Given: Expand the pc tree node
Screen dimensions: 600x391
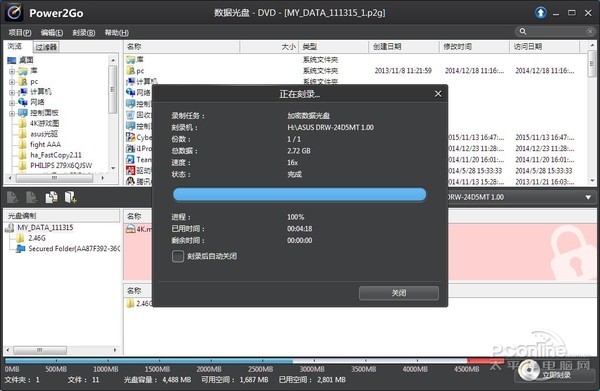Looking at the screenshot, I should click(11, 82).
